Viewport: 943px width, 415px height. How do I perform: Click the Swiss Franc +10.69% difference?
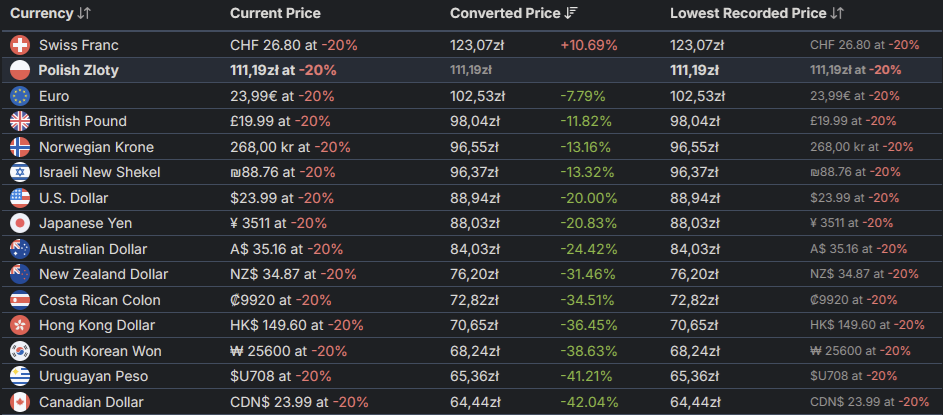(x=589, y=45)
